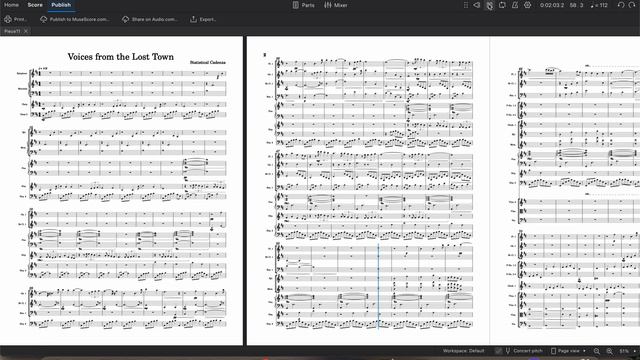Click the playback toolbar drag handle
The height and width of the screenshot is (360, 640).
[x=466, y=5]
